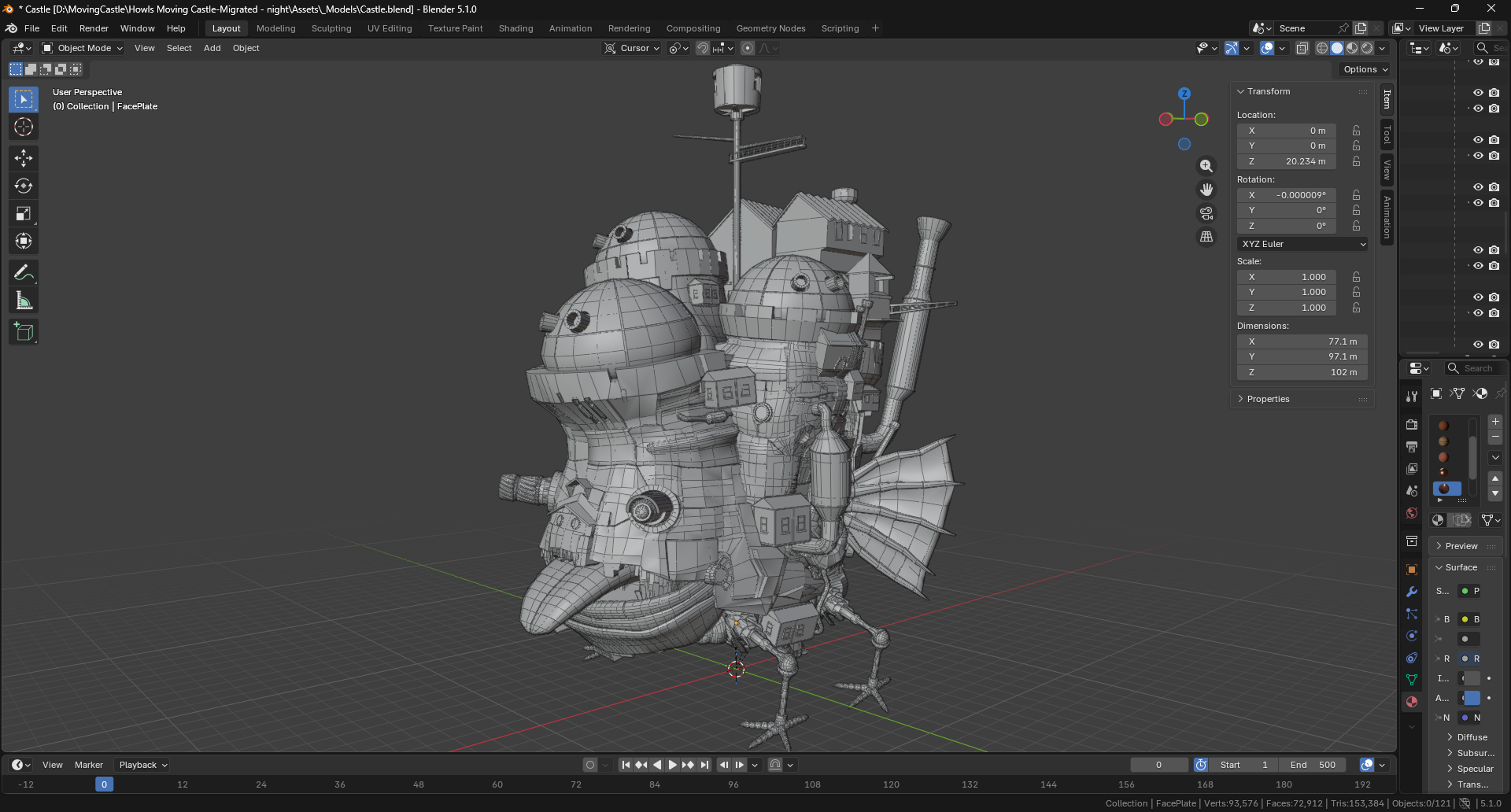Viewport: 1511px width, 812px height.
Task: Open the Playback dropdown in the timeline
Action: coord(143,765)
